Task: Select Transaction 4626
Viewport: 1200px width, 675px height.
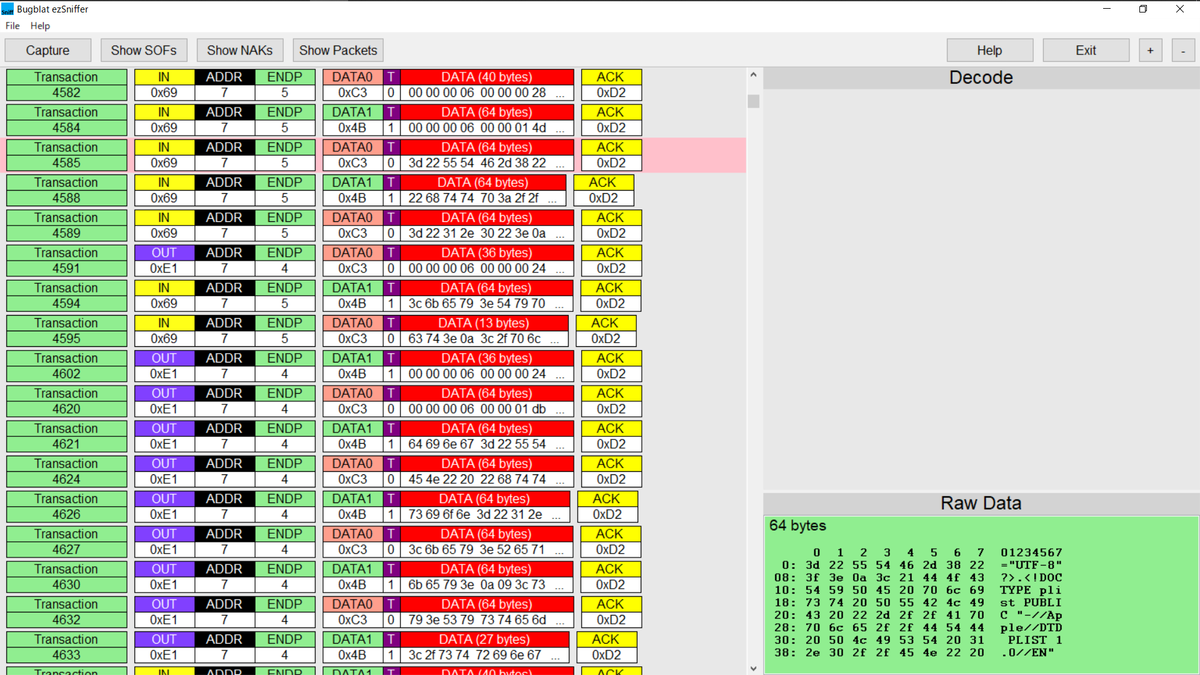Action: pyautogui.click(x=66, y=506)
